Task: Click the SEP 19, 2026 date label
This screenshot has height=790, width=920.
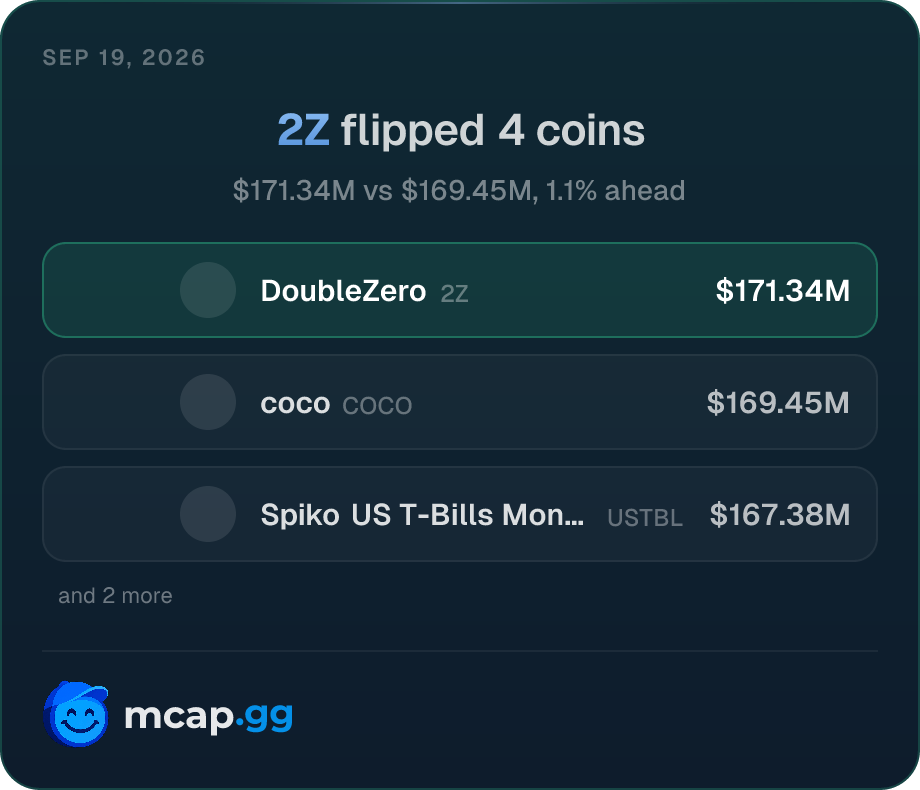Action: click(124, 58)
